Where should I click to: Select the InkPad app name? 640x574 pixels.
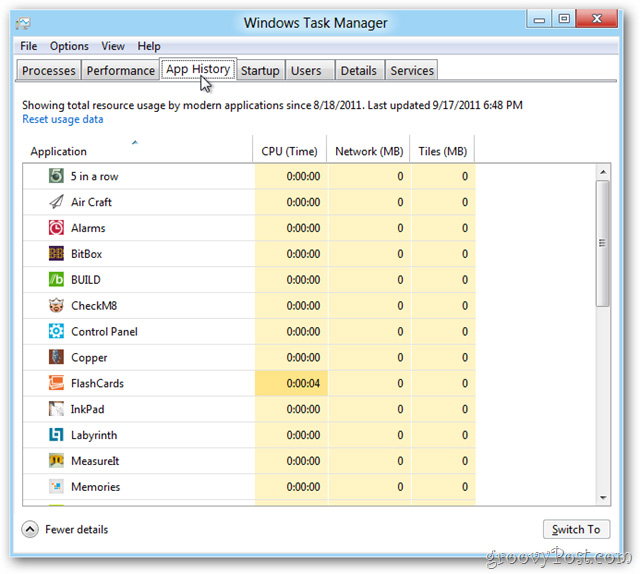(87, 409)
